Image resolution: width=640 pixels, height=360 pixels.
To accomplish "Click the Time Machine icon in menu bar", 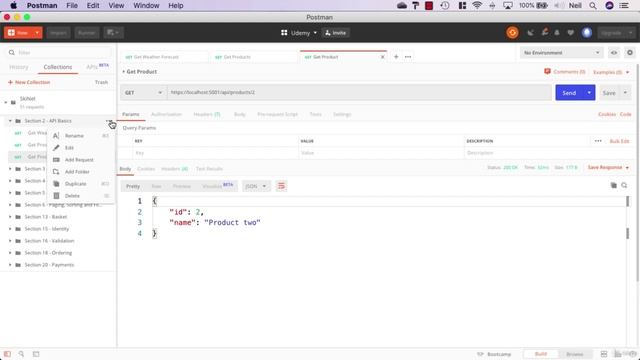I will pyautogui.click(x=445, y=5).
